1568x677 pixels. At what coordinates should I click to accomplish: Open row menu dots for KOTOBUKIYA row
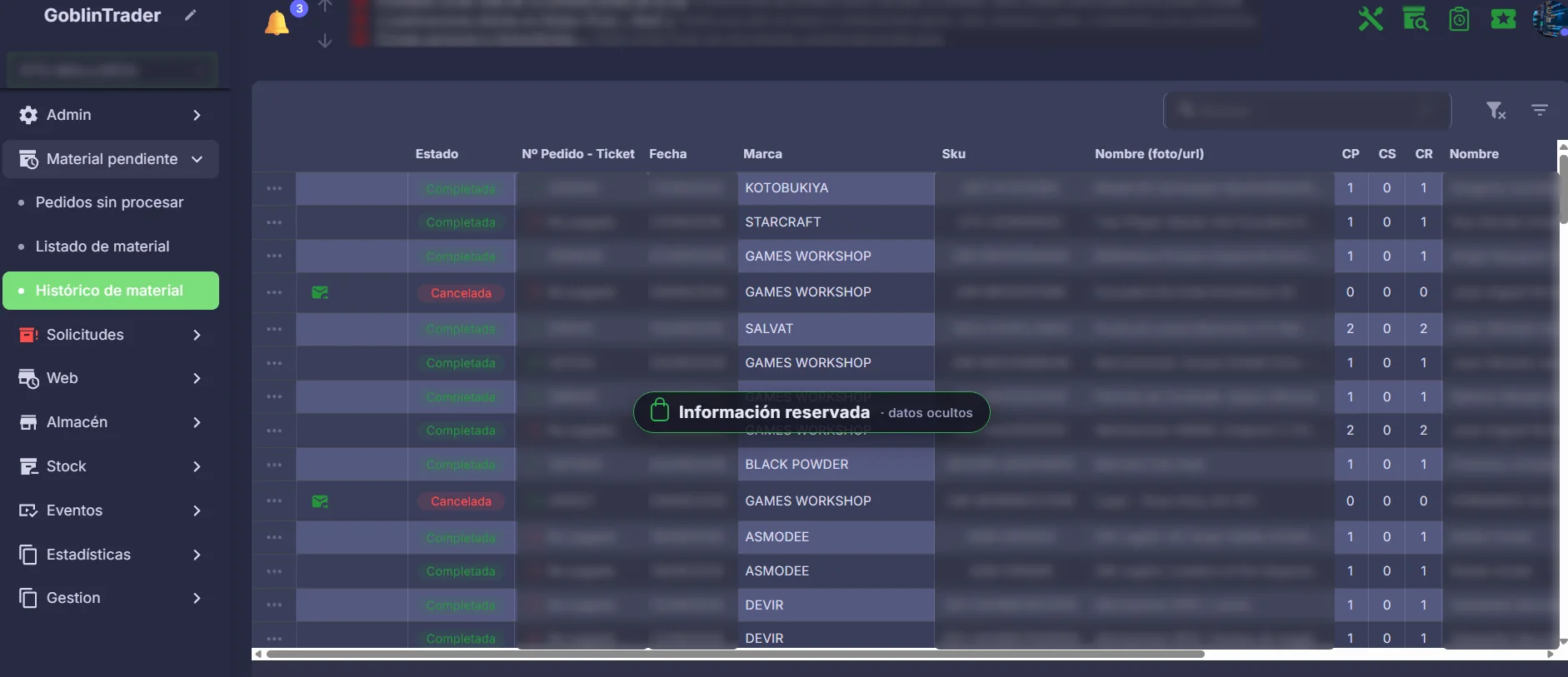(x=274, y=188)
